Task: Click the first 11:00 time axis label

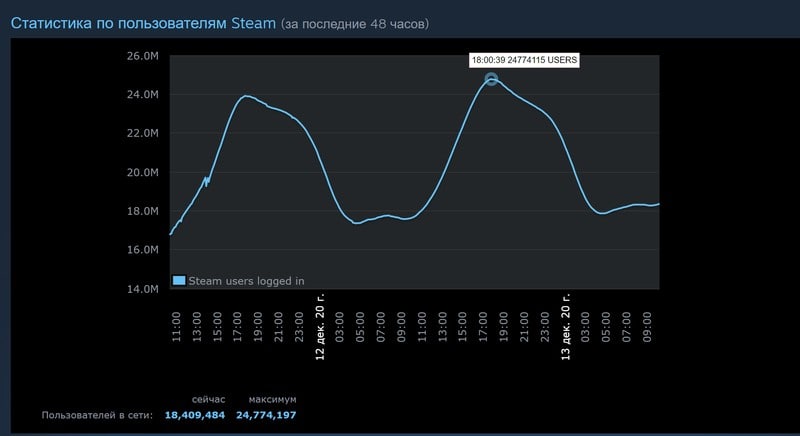Action: (176, 327)
